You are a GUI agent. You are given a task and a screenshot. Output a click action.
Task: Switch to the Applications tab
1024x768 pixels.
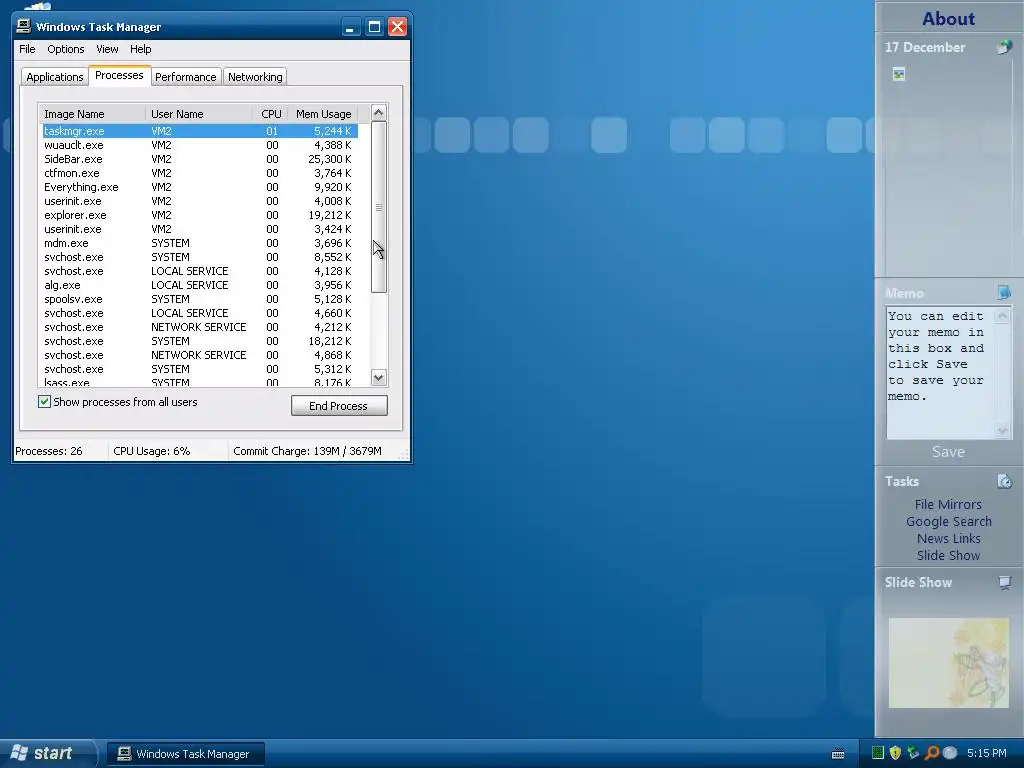[x=55, y=77]
